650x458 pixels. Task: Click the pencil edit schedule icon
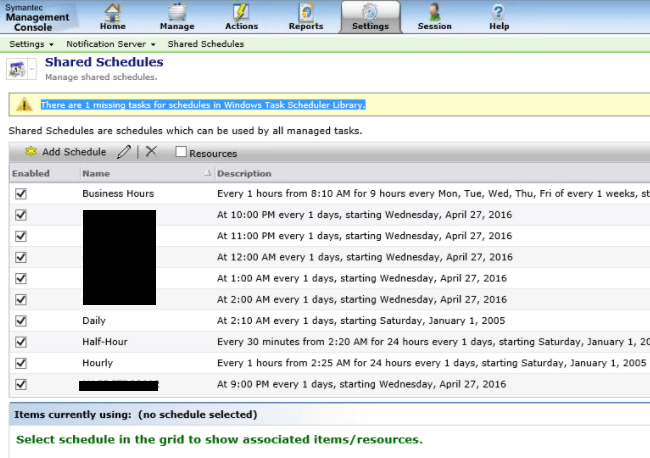tap(124, 152)
